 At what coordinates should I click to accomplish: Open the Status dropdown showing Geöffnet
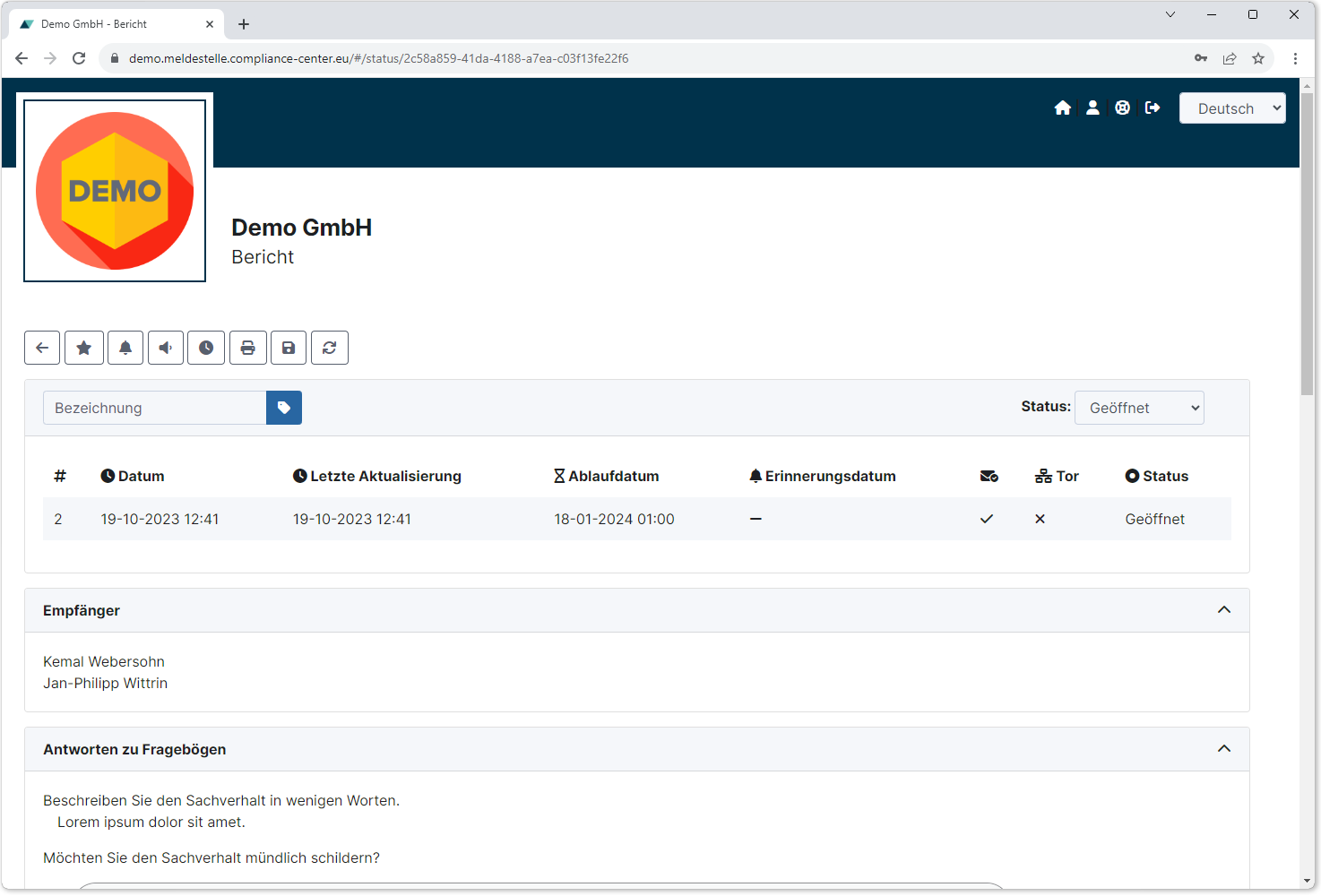pos(1138,408)
